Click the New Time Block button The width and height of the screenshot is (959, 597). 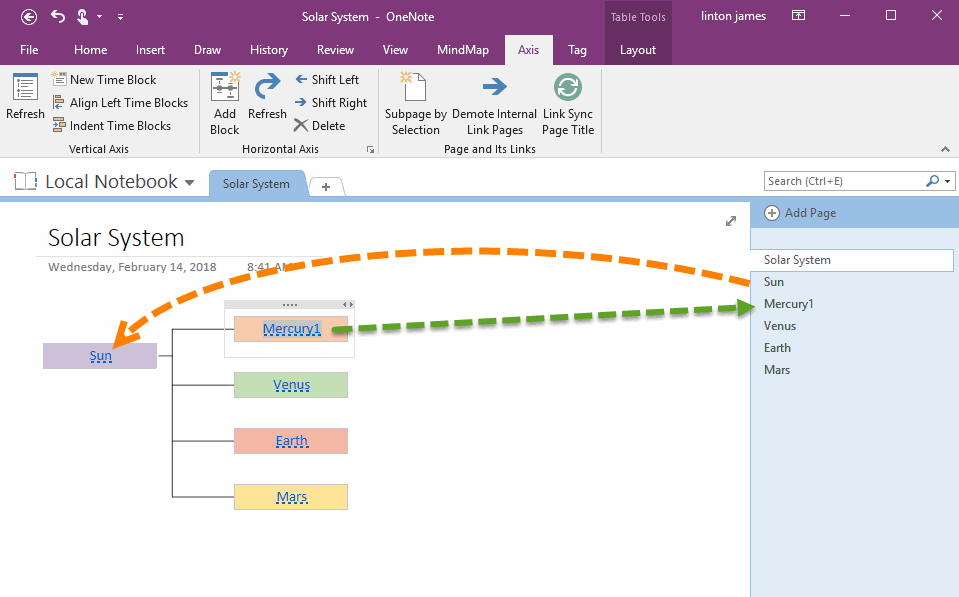pos(104,80)
